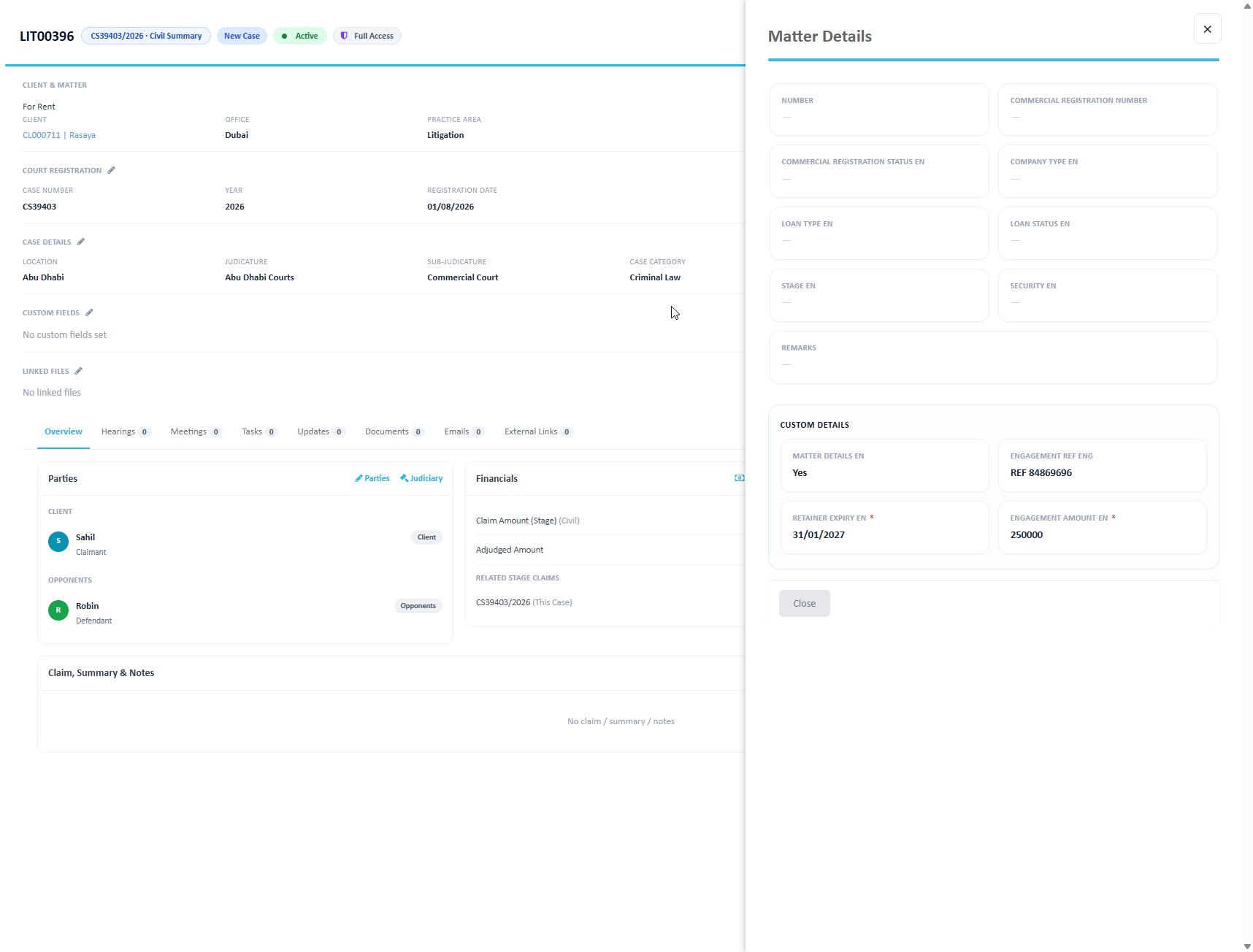Click the Criminal Law case category
Viewport: 1253px width, 952px height.
[655, 277]
